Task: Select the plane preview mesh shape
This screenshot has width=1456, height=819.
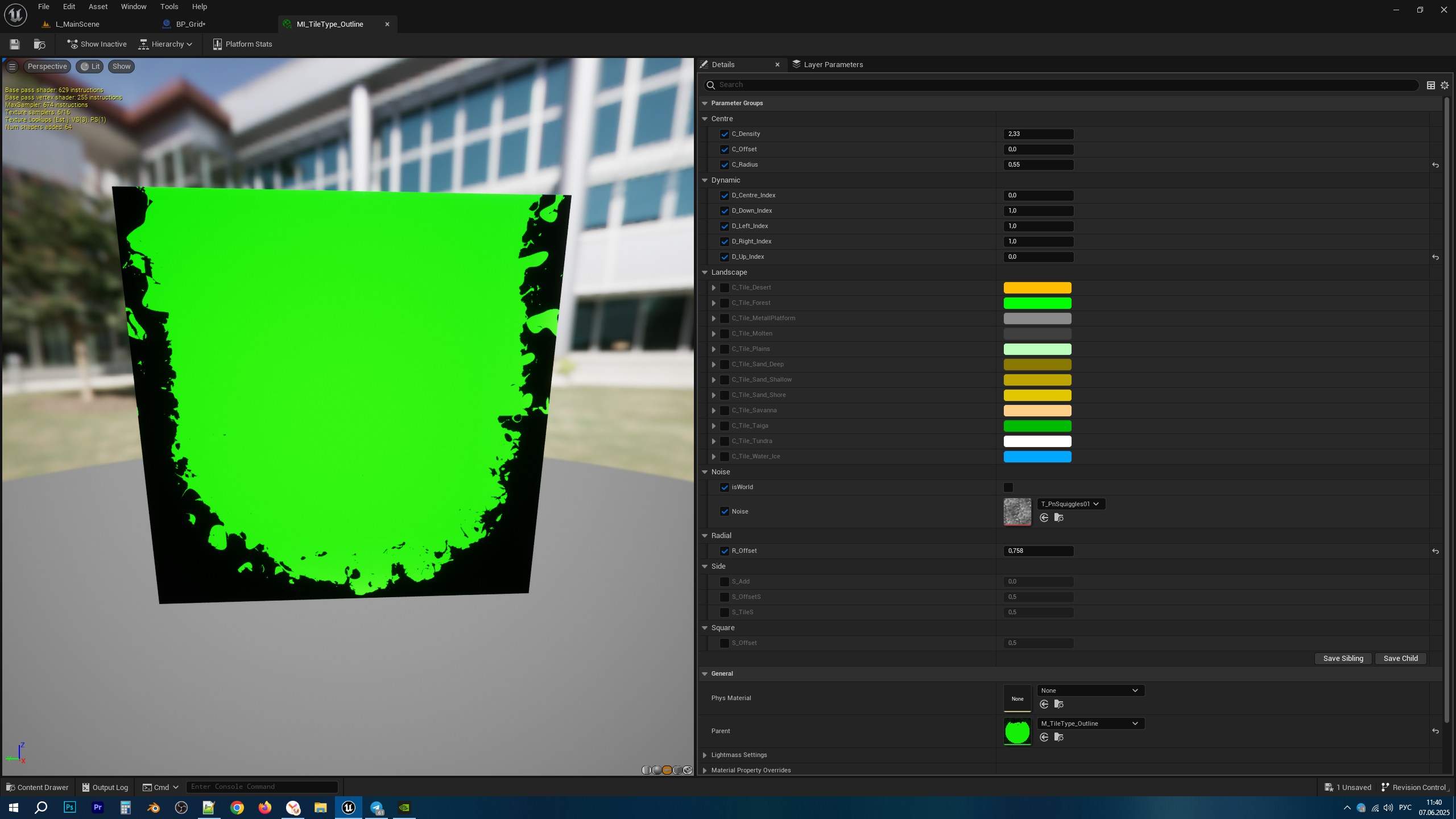Action: [667, 770]
